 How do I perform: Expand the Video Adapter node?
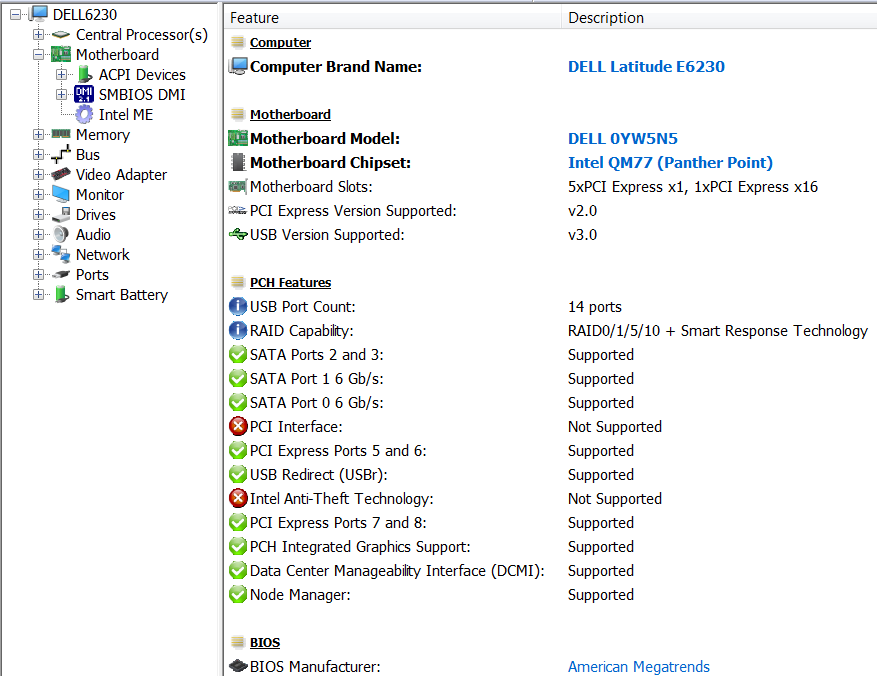38,174
